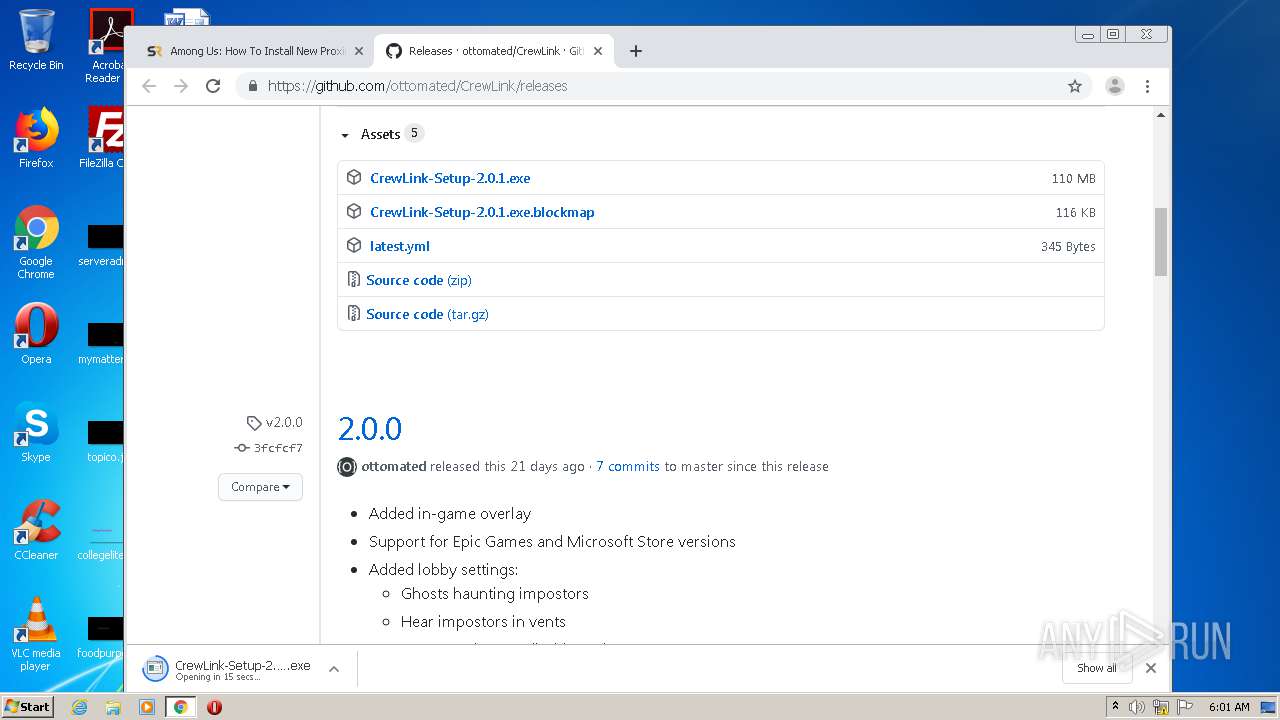Select the Skype desktop icon
Screen dimensions: 1280x720
(36, 432)
